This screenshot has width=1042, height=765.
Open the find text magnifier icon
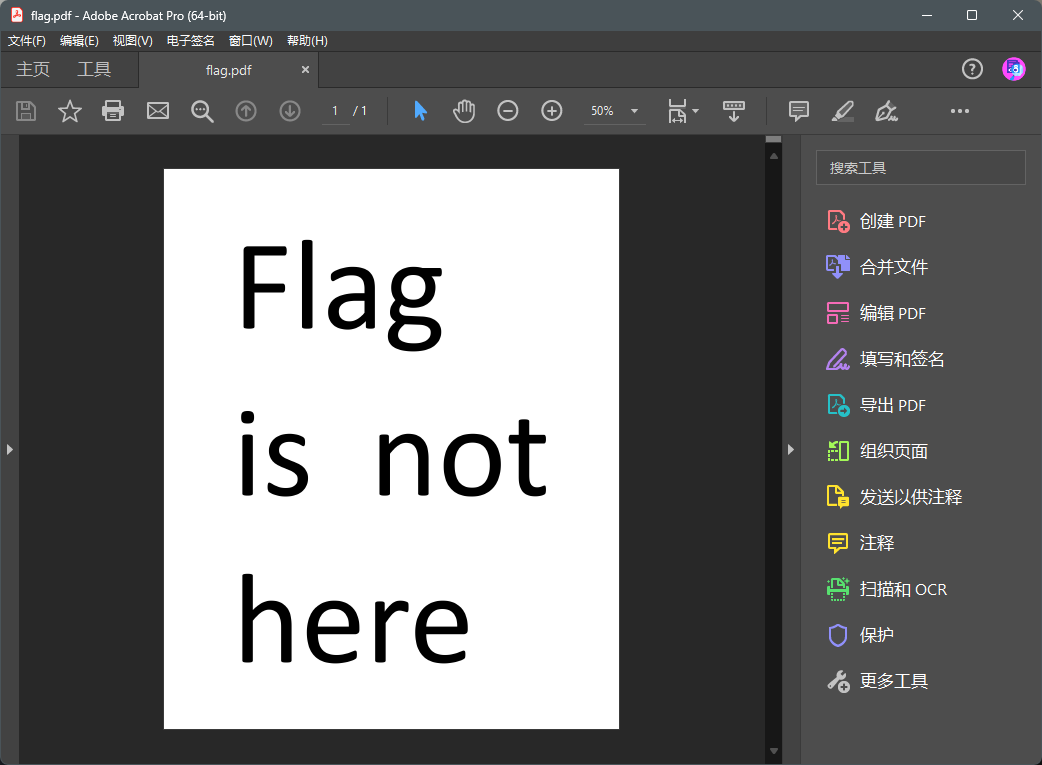[x=202, y=111]
